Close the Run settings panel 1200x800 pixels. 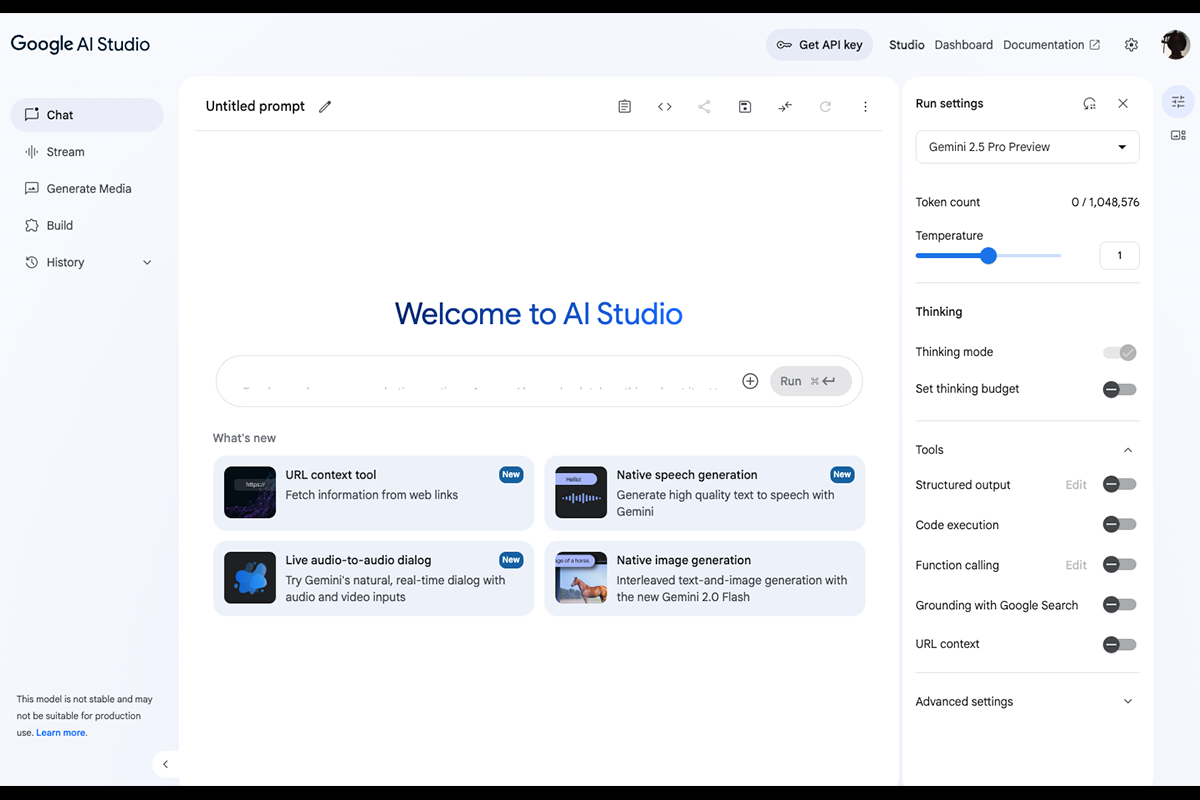[x=1123, y=104]
